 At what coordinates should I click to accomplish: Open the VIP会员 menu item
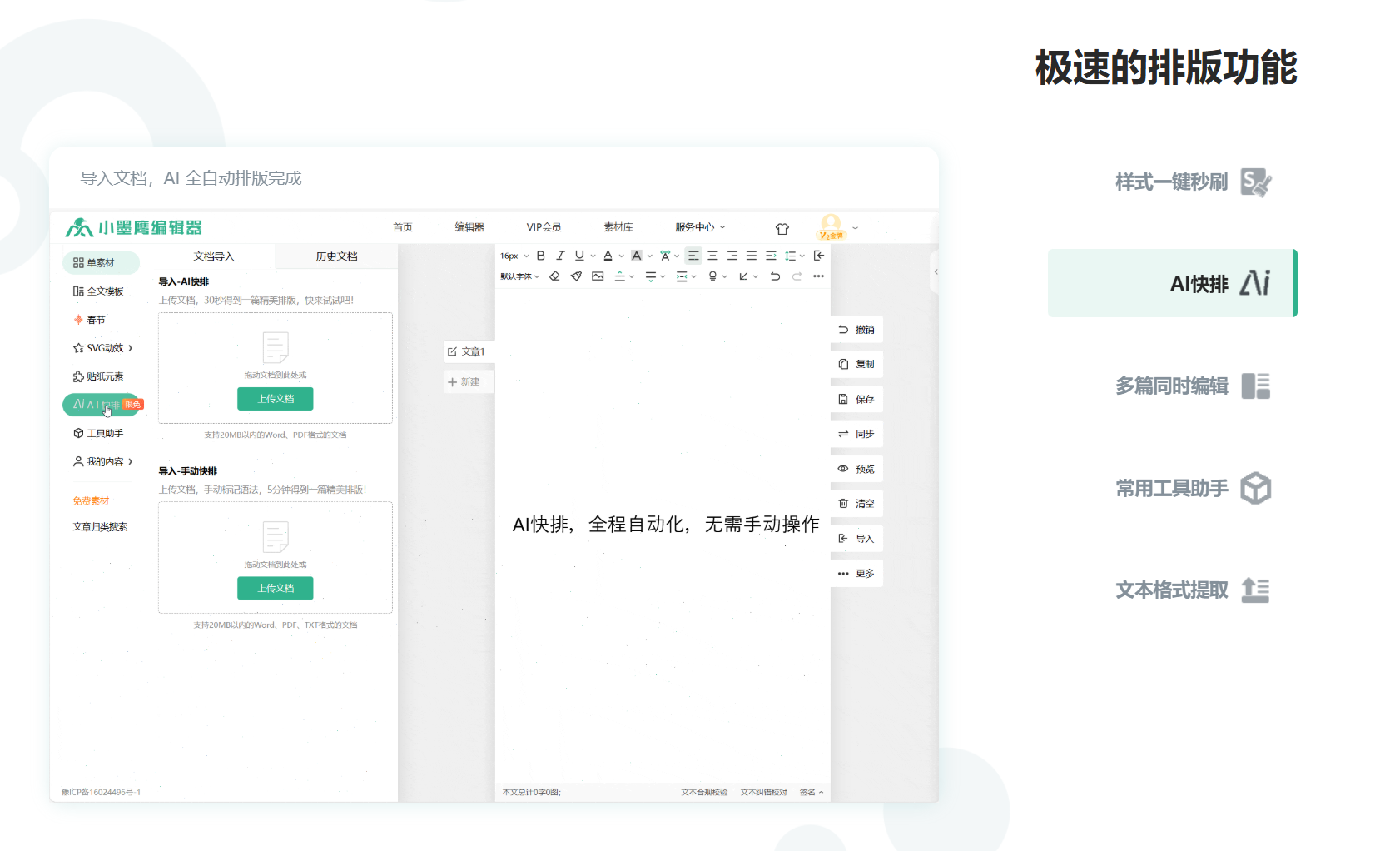[544, 227]
